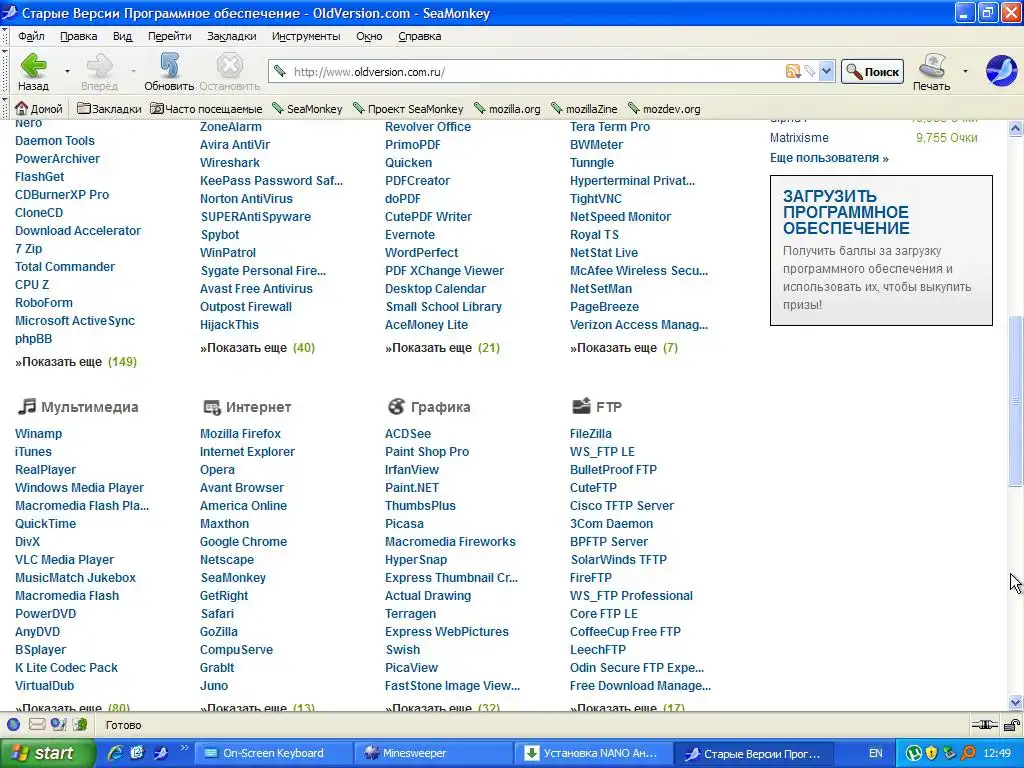1024x768 pixels.
Task: Click the orange magnifier tray icon
Action: pyautogui.click(x=968, y=753)
